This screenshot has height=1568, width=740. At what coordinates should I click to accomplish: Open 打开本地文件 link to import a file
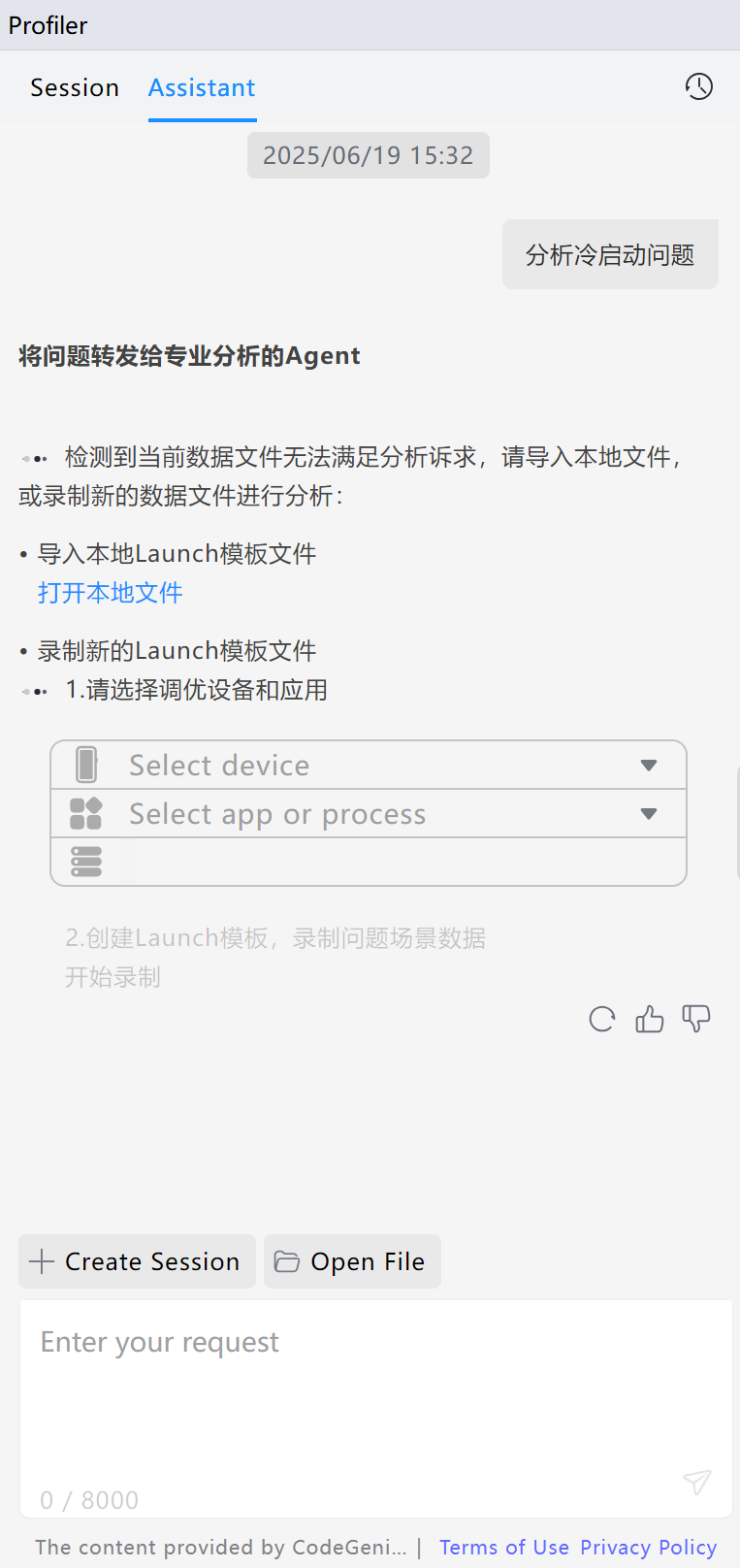[x=110, y=593]
